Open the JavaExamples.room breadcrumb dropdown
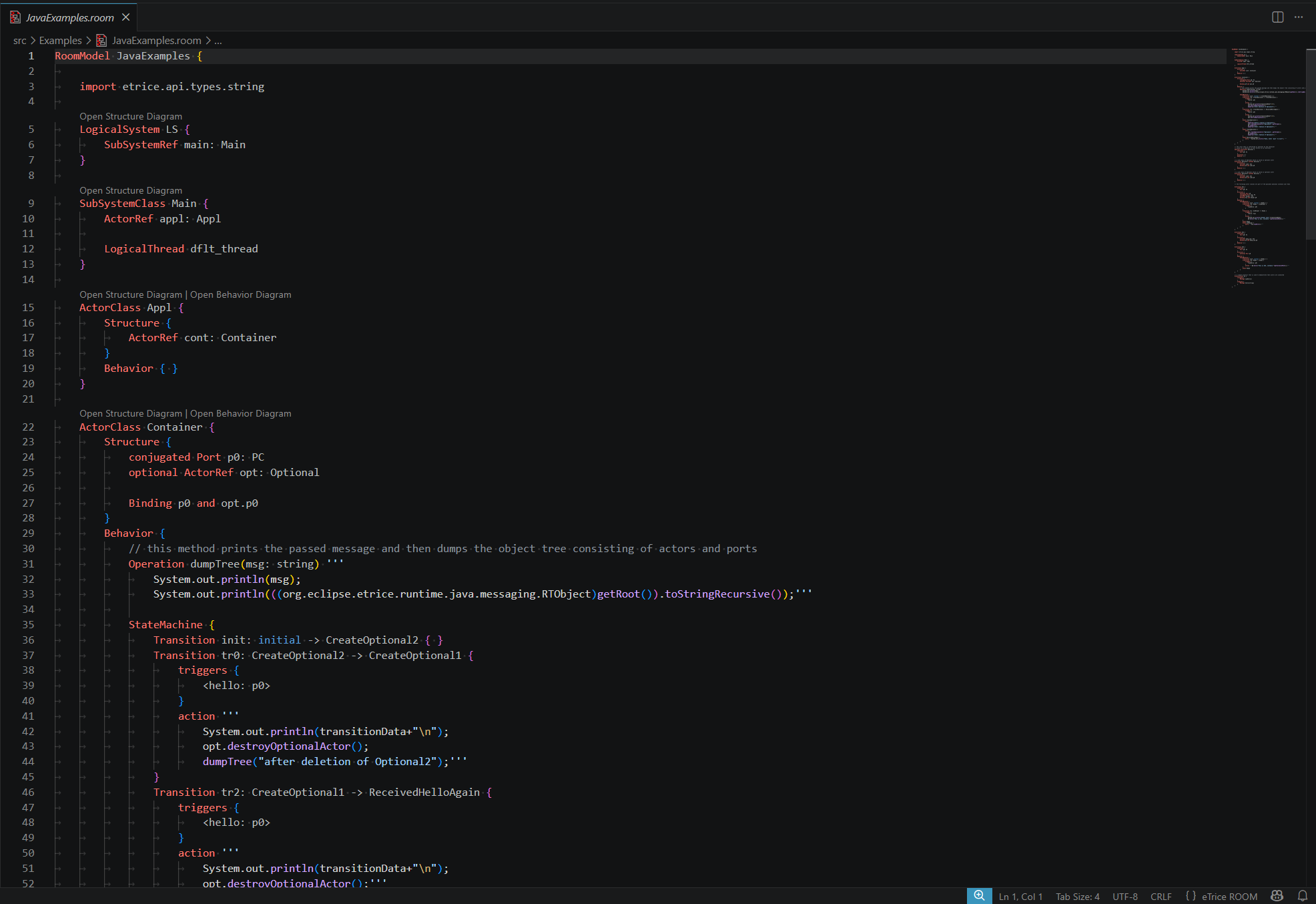The width and height of the screenshot is (1316, 904). [156, 41]
